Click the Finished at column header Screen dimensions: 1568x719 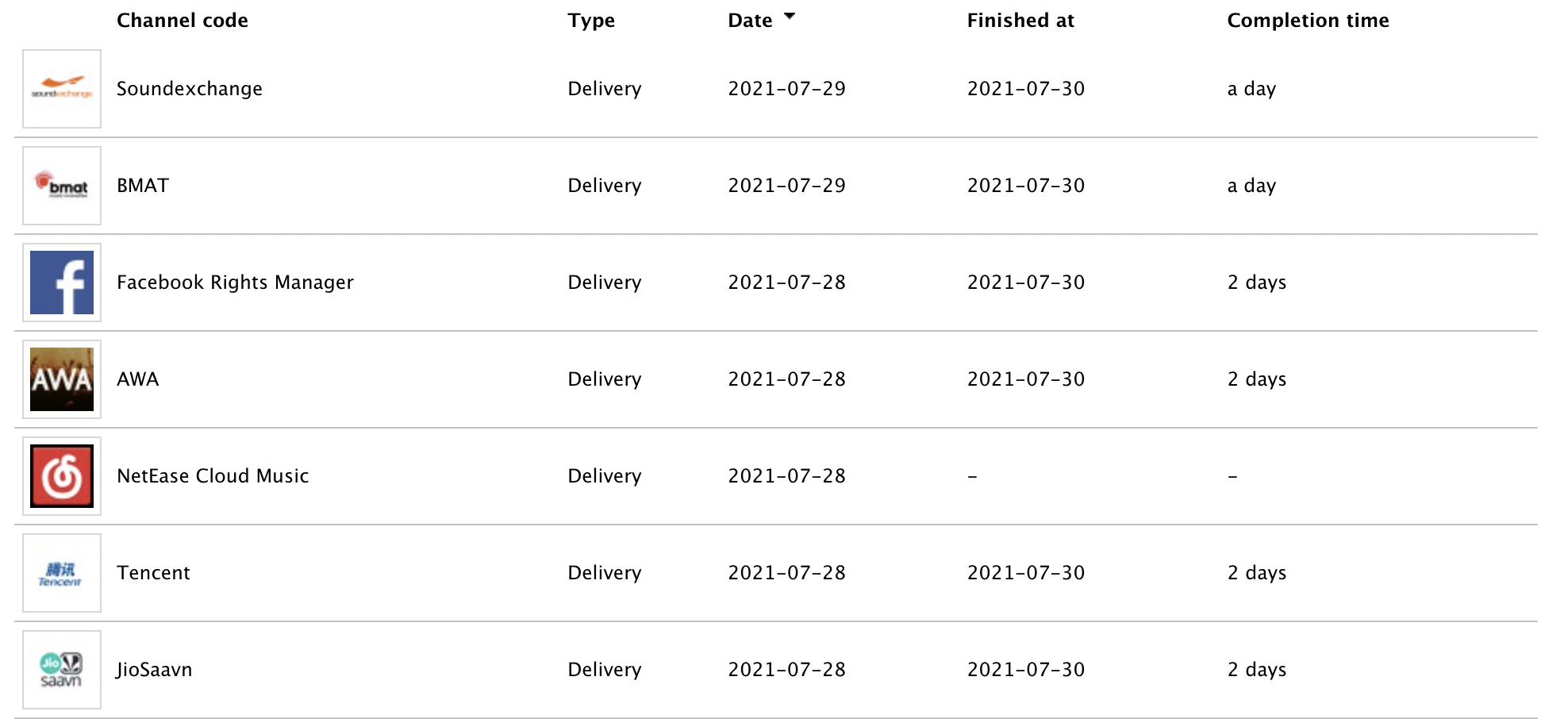1020,21
